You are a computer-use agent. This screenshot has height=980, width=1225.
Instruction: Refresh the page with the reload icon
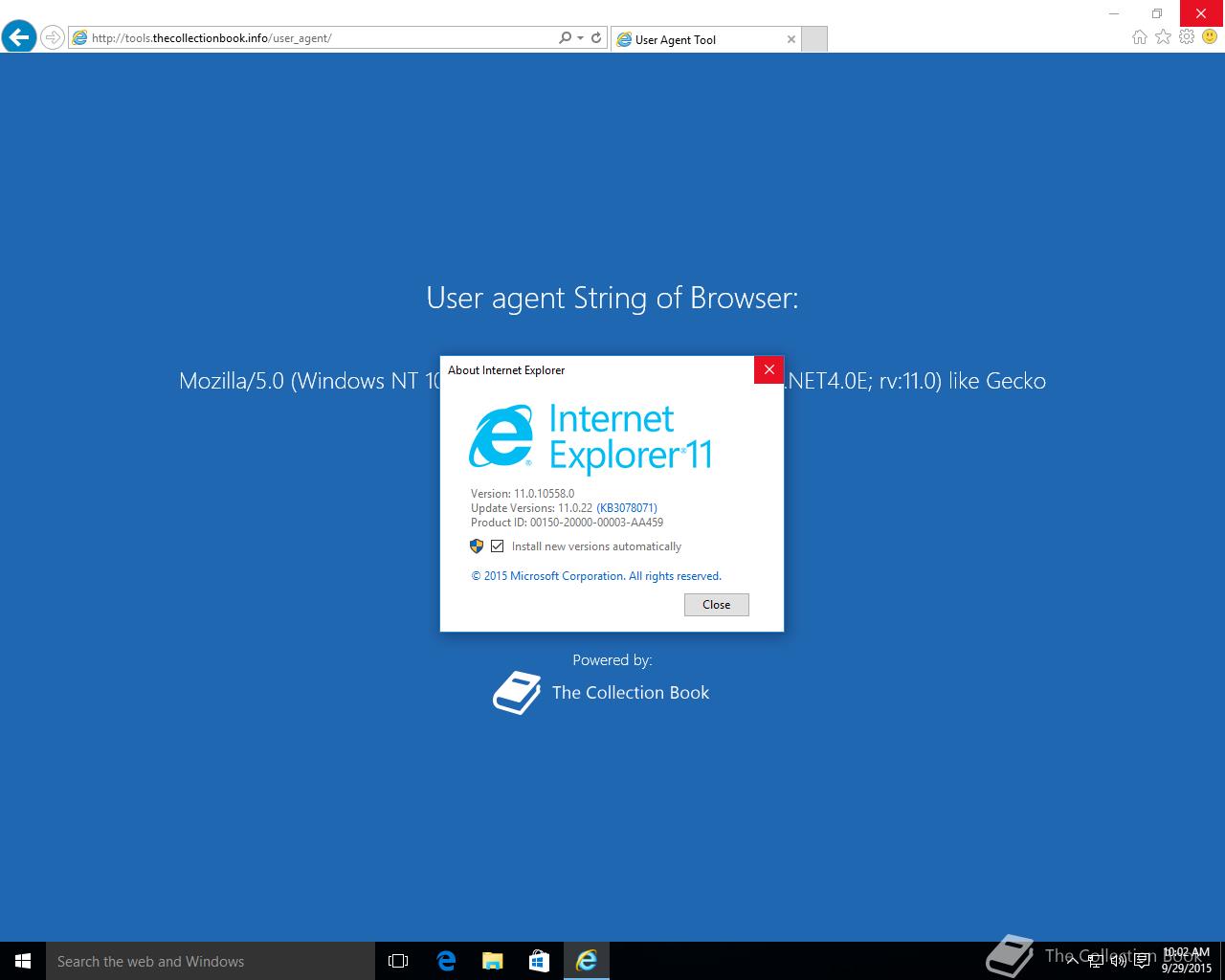click(596, 38)
